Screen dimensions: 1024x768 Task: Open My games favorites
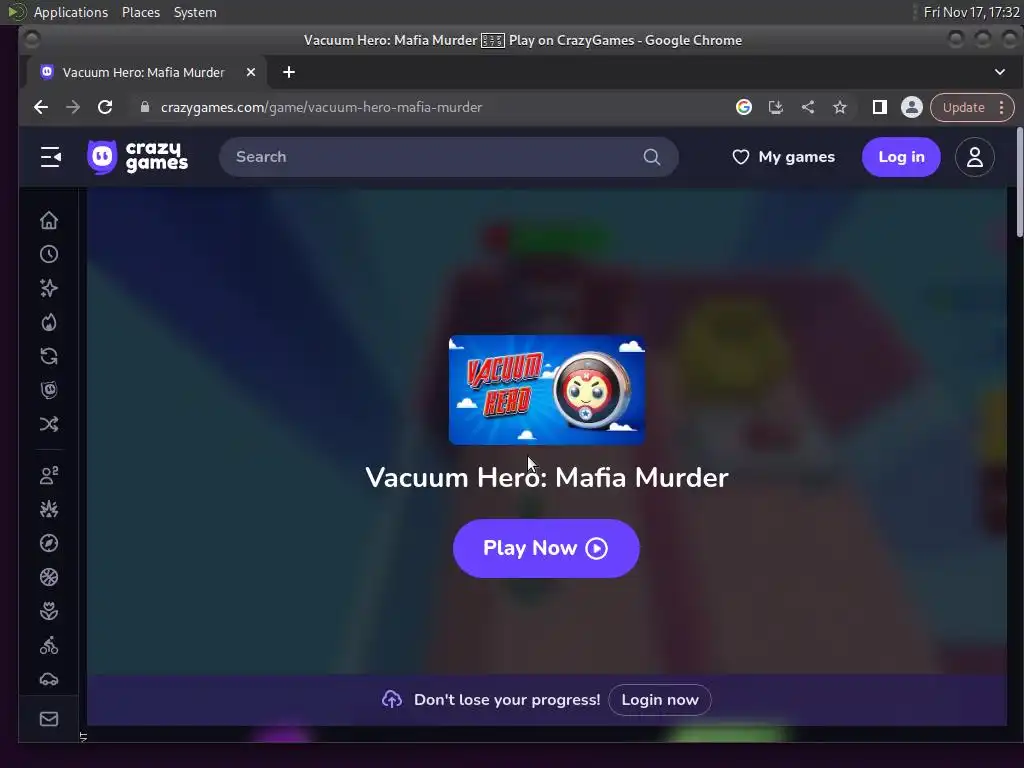point(784,157)
